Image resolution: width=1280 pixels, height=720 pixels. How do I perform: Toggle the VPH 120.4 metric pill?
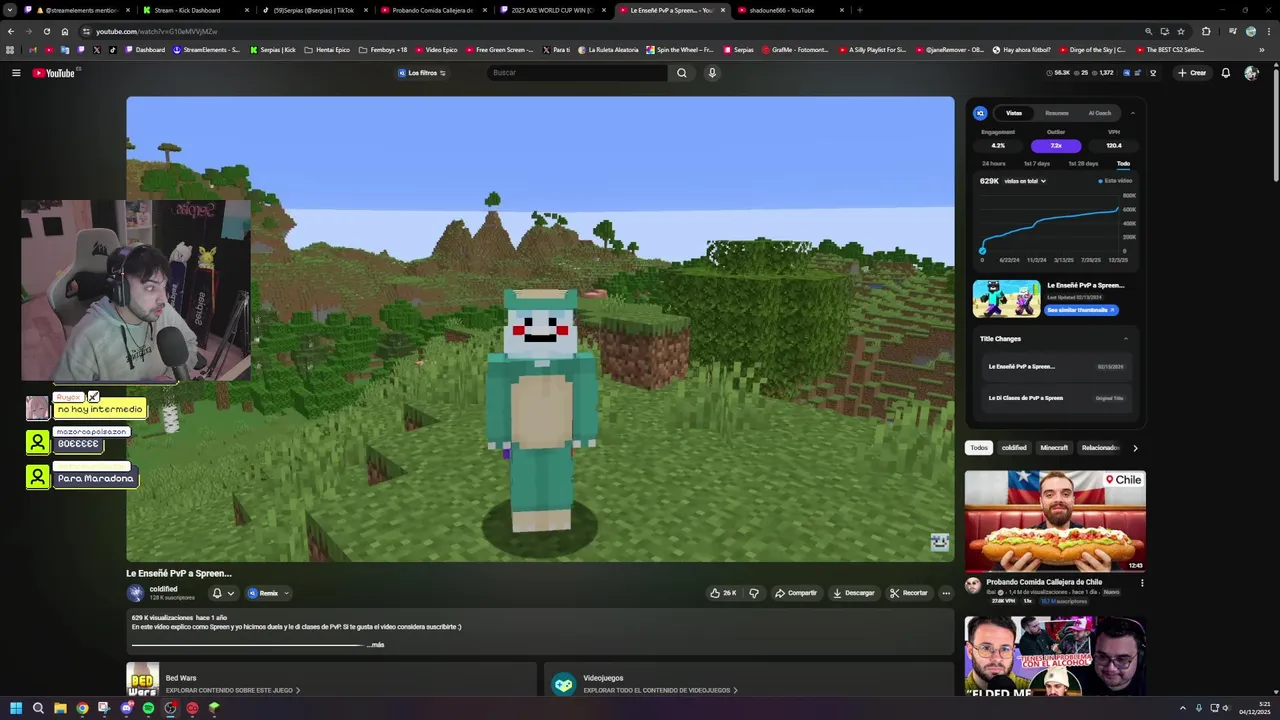point(1114,146)
